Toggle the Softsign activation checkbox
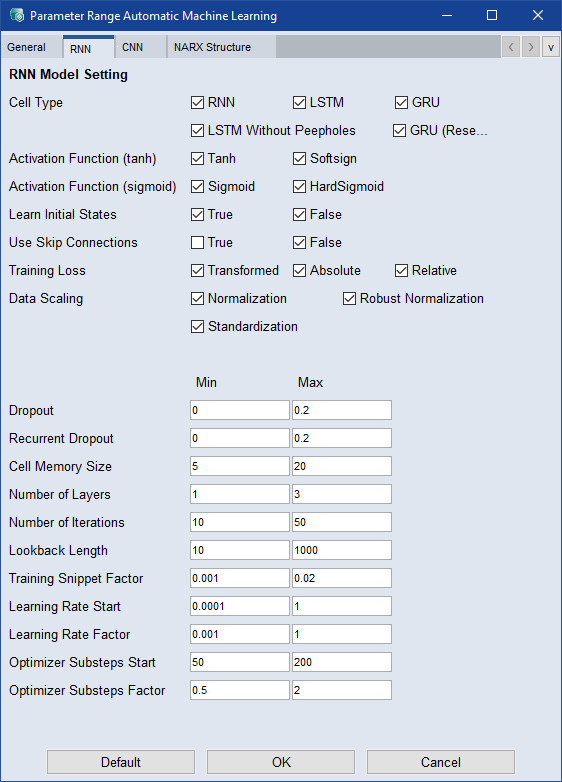This screenshot has width=562, height=782. (299, 159)
